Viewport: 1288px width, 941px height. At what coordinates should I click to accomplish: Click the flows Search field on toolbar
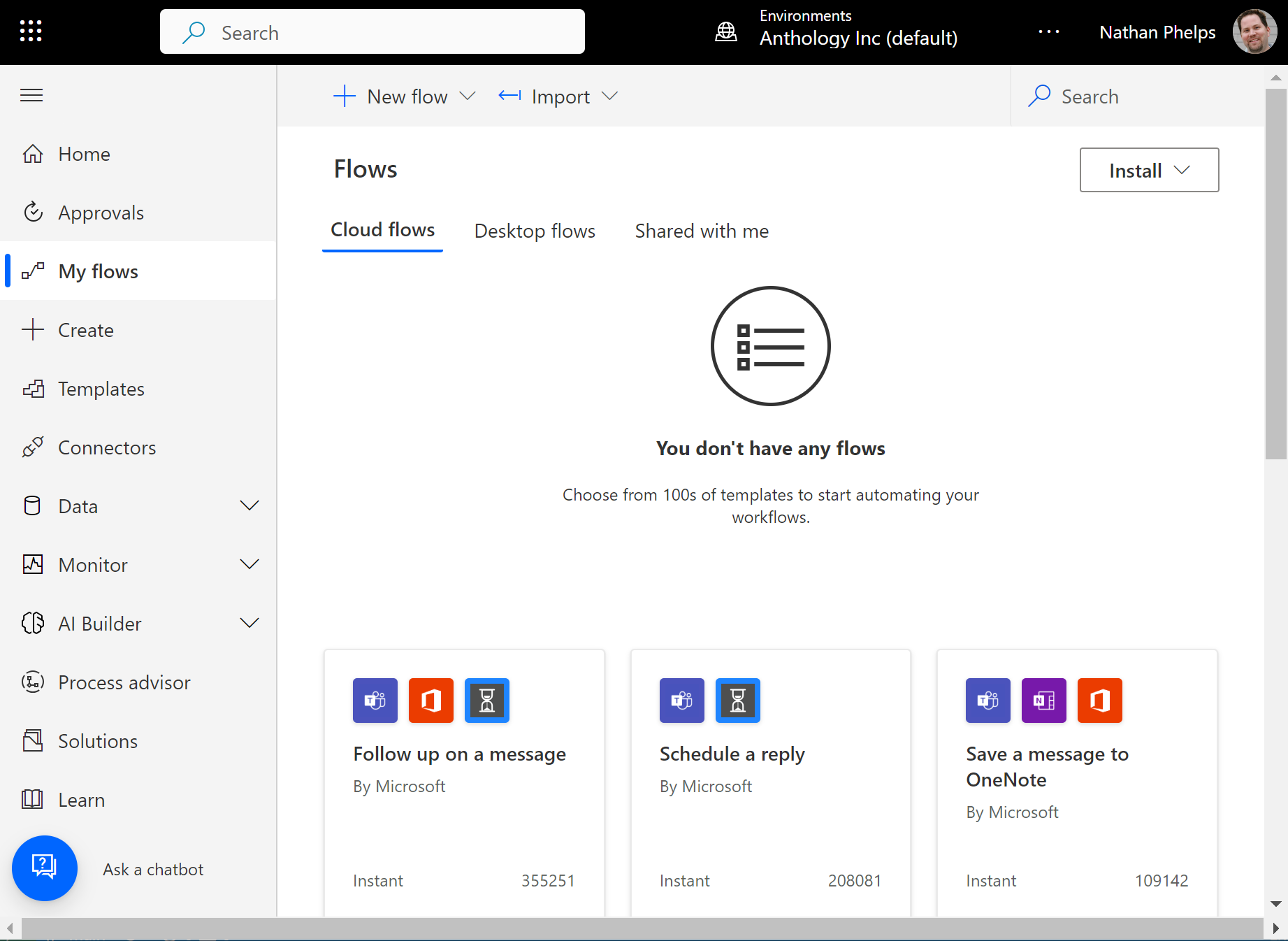(x=1136, y=96)
